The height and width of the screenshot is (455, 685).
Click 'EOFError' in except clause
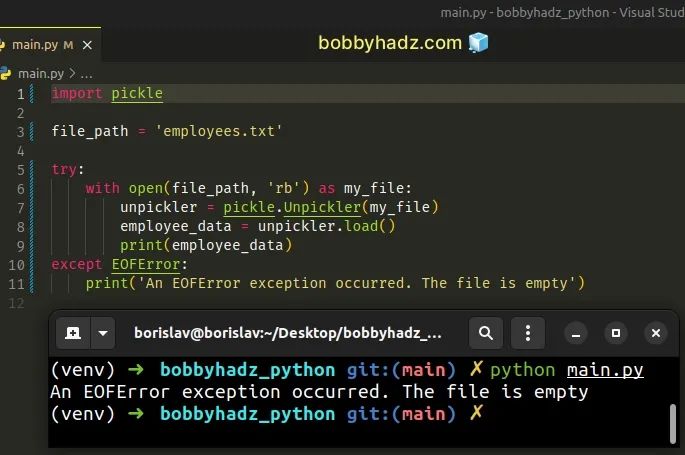tap(146, 264)
